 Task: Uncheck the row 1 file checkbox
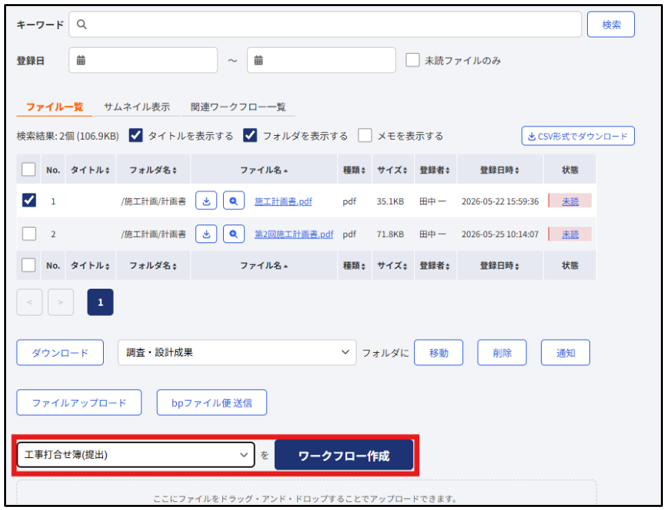29,200
